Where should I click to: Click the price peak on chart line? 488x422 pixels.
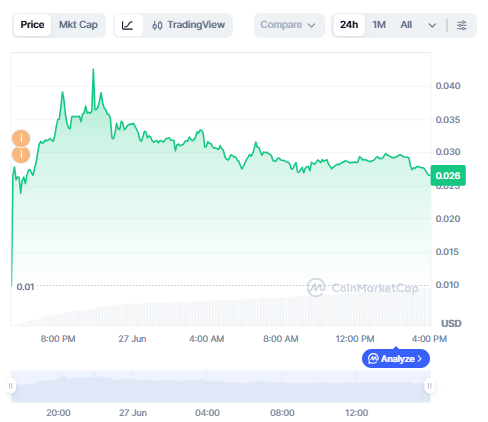(x=93, y=69)
